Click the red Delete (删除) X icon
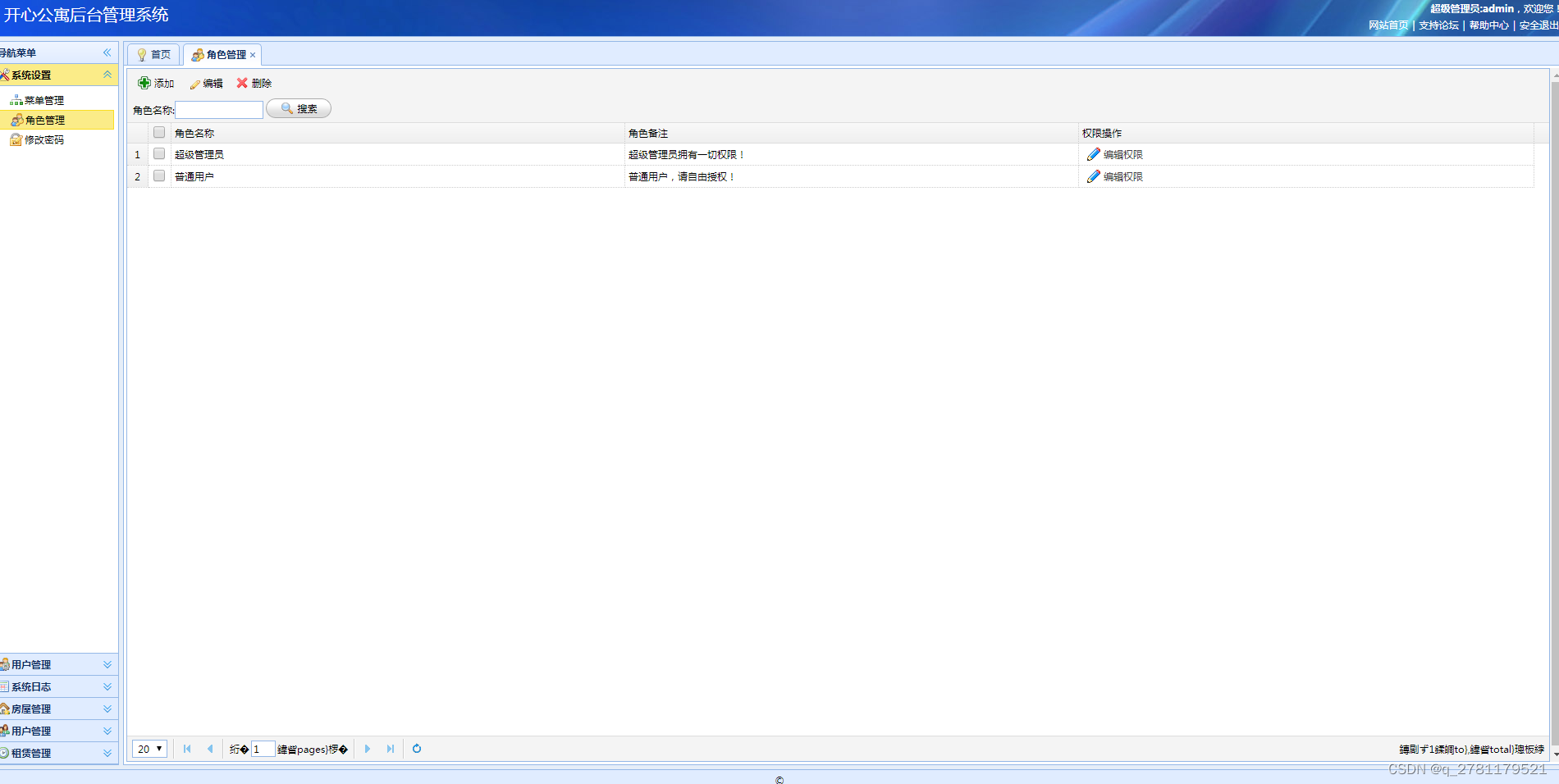Image resolution: width=1559 pixels, height=784 pixels. click(x=242, y=83)
